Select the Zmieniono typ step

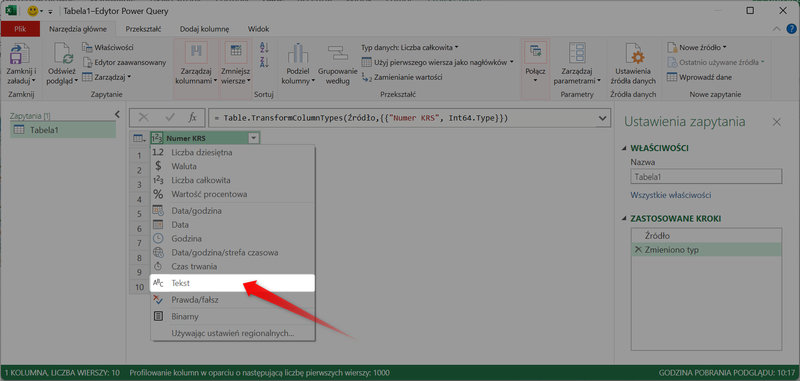click(706, 249)
